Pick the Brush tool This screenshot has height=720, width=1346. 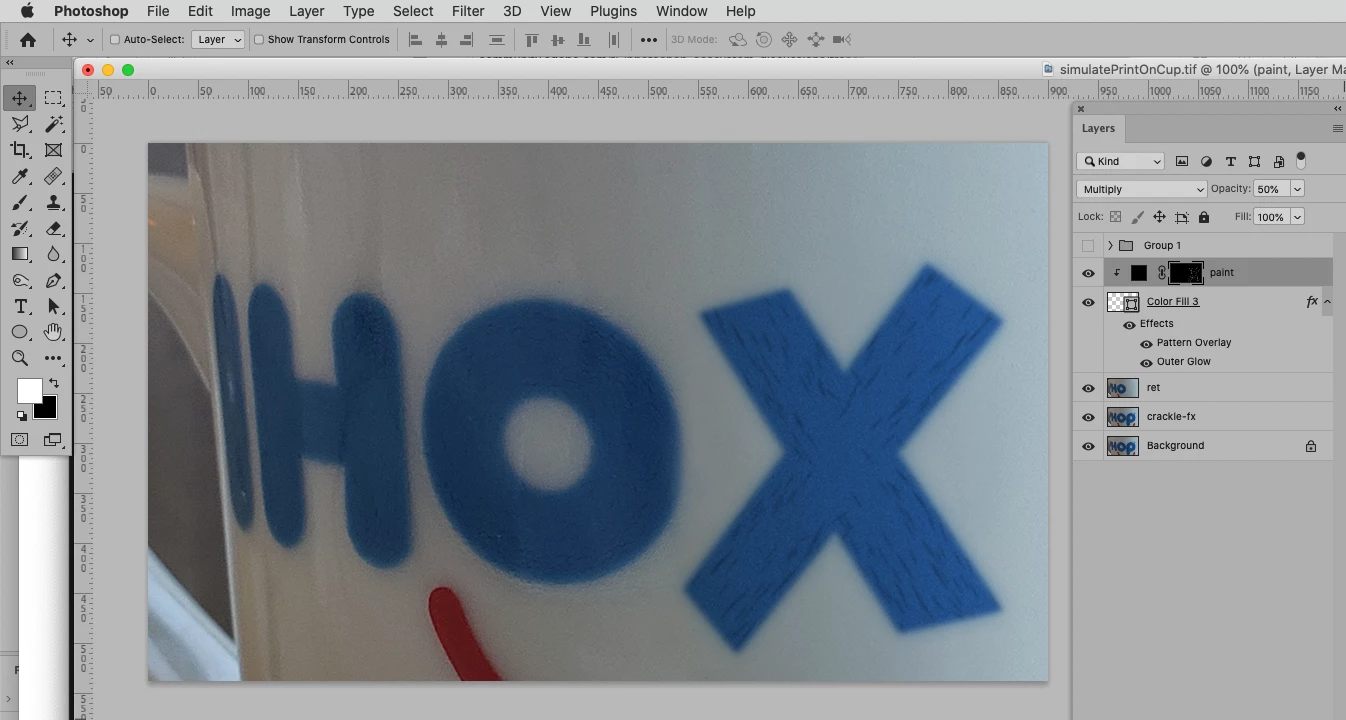click(19, 202)
